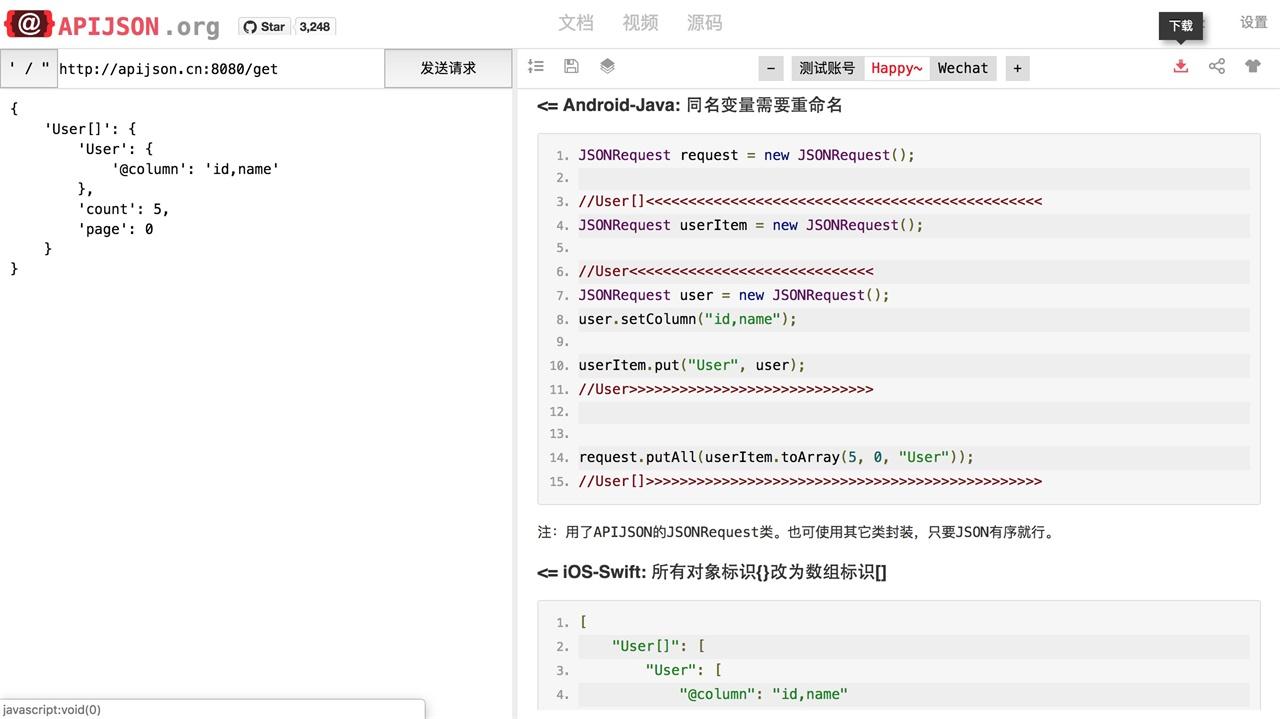
Task: Open the 文档 menu item
Action: 575,23
